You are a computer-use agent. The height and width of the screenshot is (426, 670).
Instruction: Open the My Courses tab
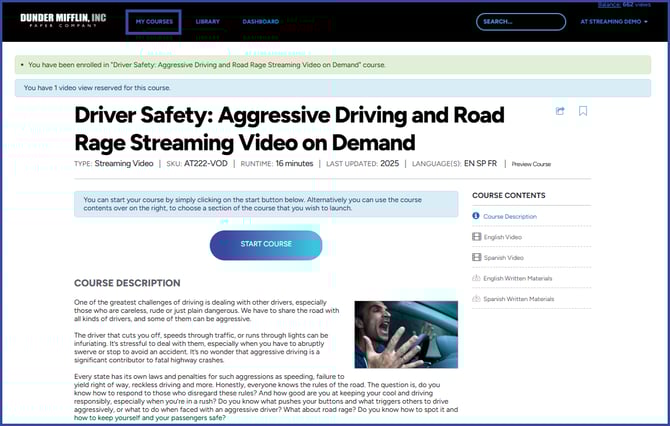pos(153,21)
